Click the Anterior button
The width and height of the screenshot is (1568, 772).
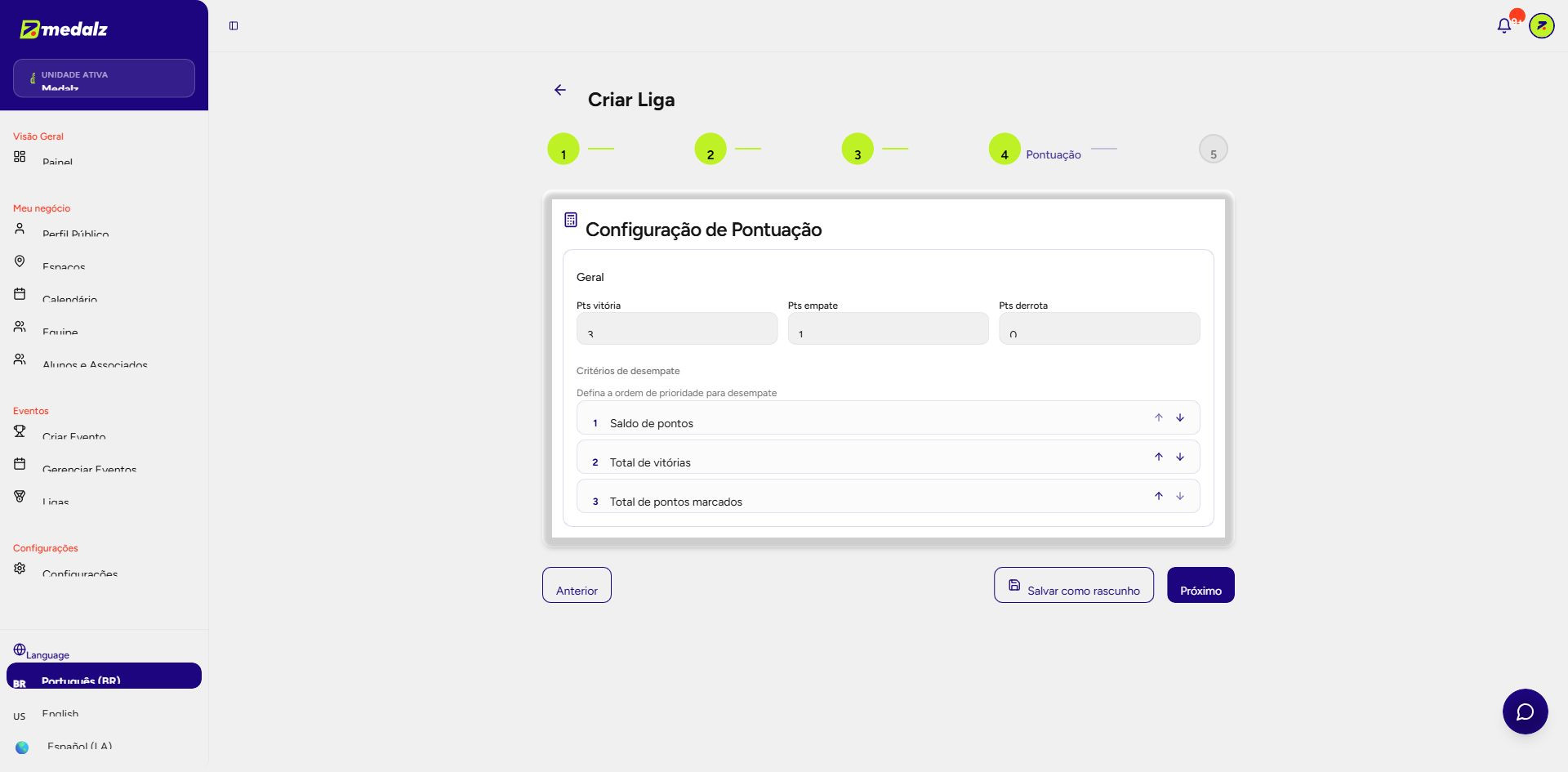point(577,585)
